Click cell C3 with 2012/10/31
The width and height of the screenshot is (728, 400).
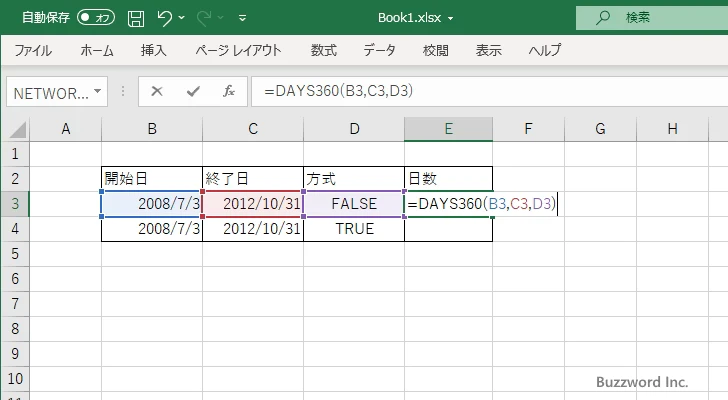pyautogui.click(x=253, y=204)
